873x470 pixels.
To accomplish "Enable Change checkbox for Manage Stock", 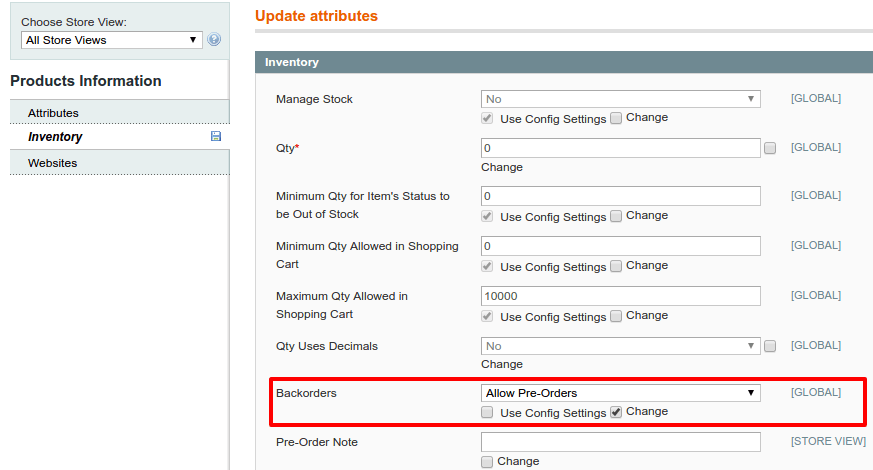I will tap(616, 118).
